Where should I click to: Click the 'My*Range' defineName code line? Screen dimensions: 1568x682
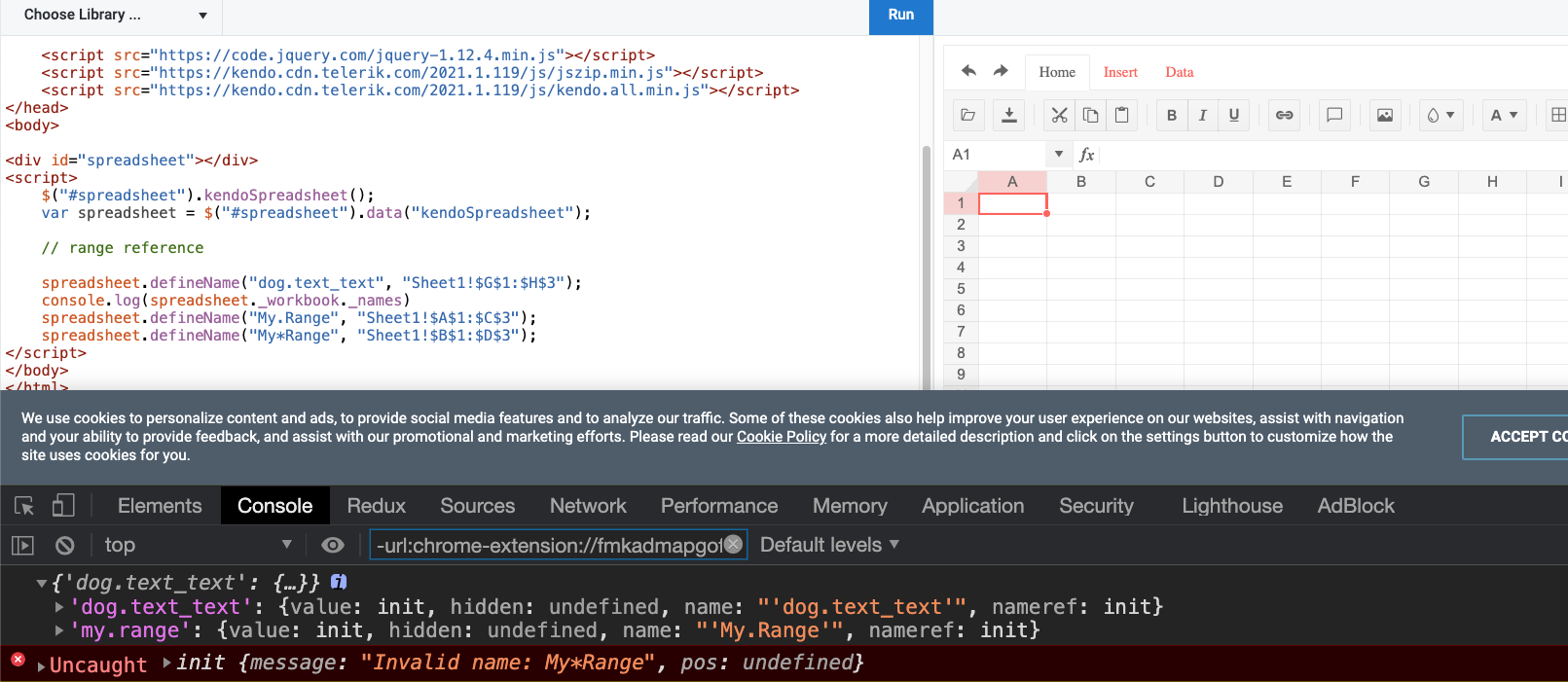point(289,336)
